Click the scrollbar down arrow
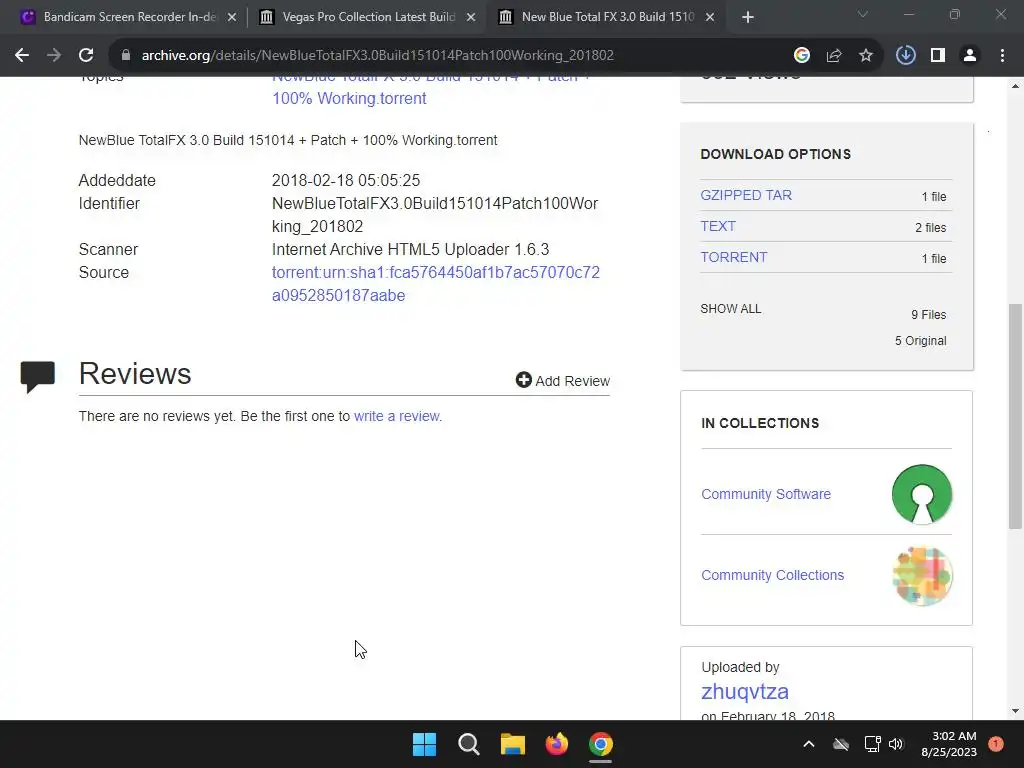1024x768 pixels. (1015, 711)
